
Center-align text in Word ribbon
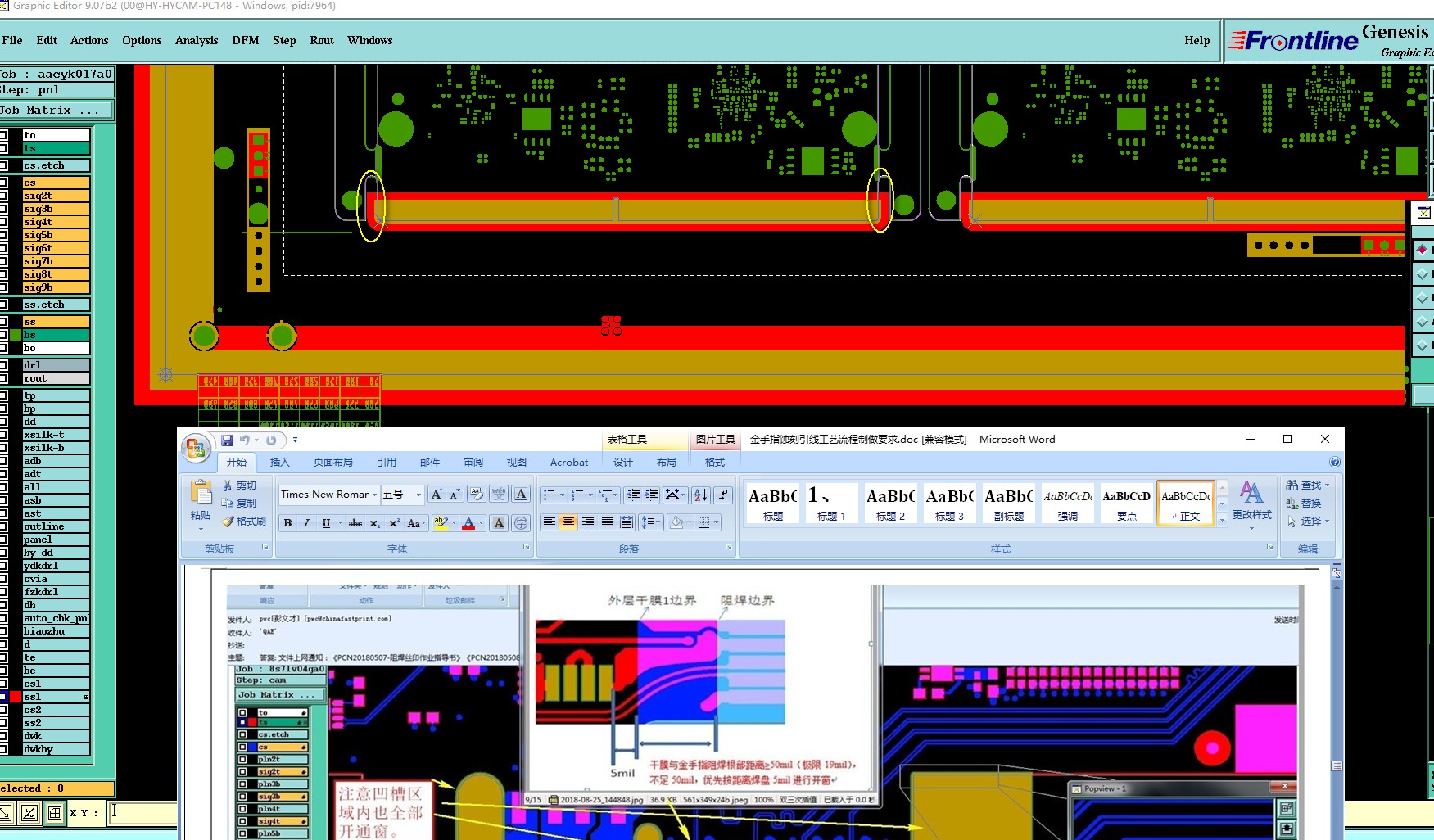click(568, 522)
